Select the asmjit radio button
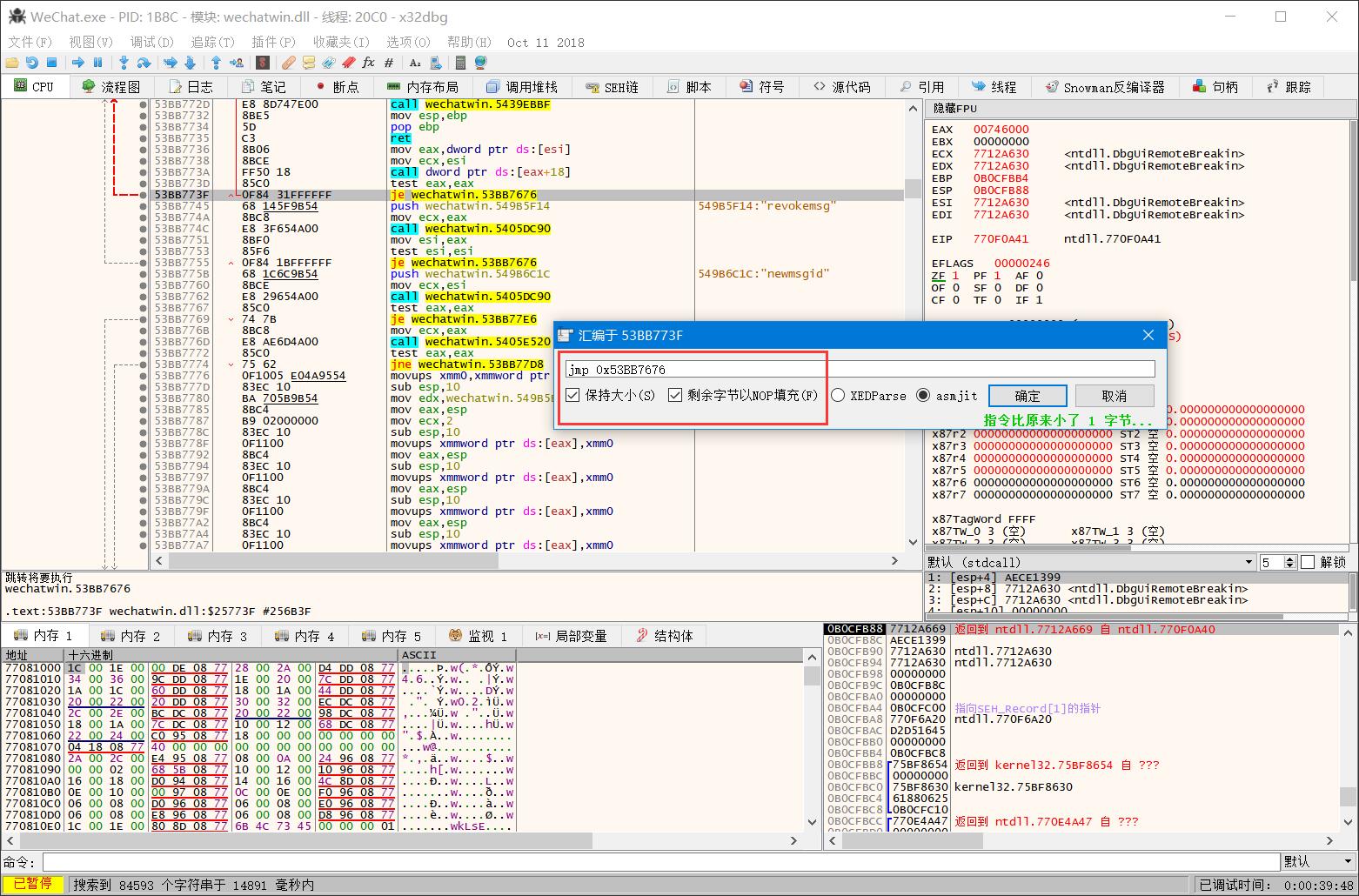Screen dimensions: 1359x896 pyautogui.click(x=923, y=395)
